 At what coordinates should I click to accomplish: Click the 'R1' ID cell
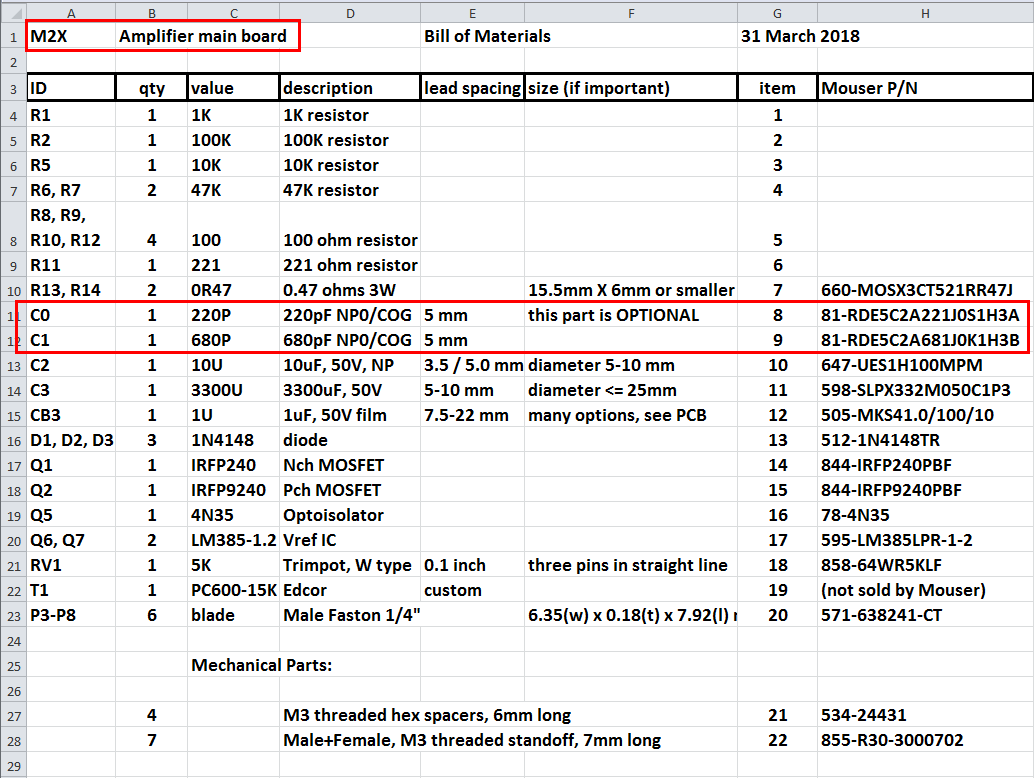[x=71, y=115]
